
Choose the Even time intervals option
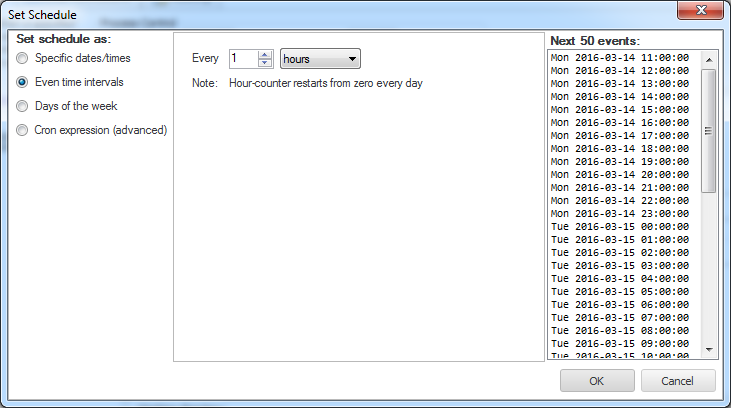(x=22, y=82)
